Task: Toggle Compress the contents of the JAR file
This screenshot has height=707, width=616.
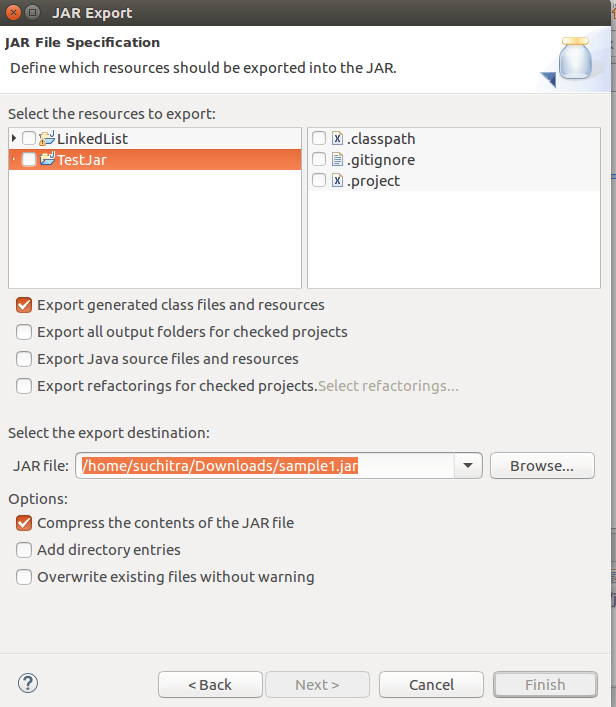Action: point(24,523)
